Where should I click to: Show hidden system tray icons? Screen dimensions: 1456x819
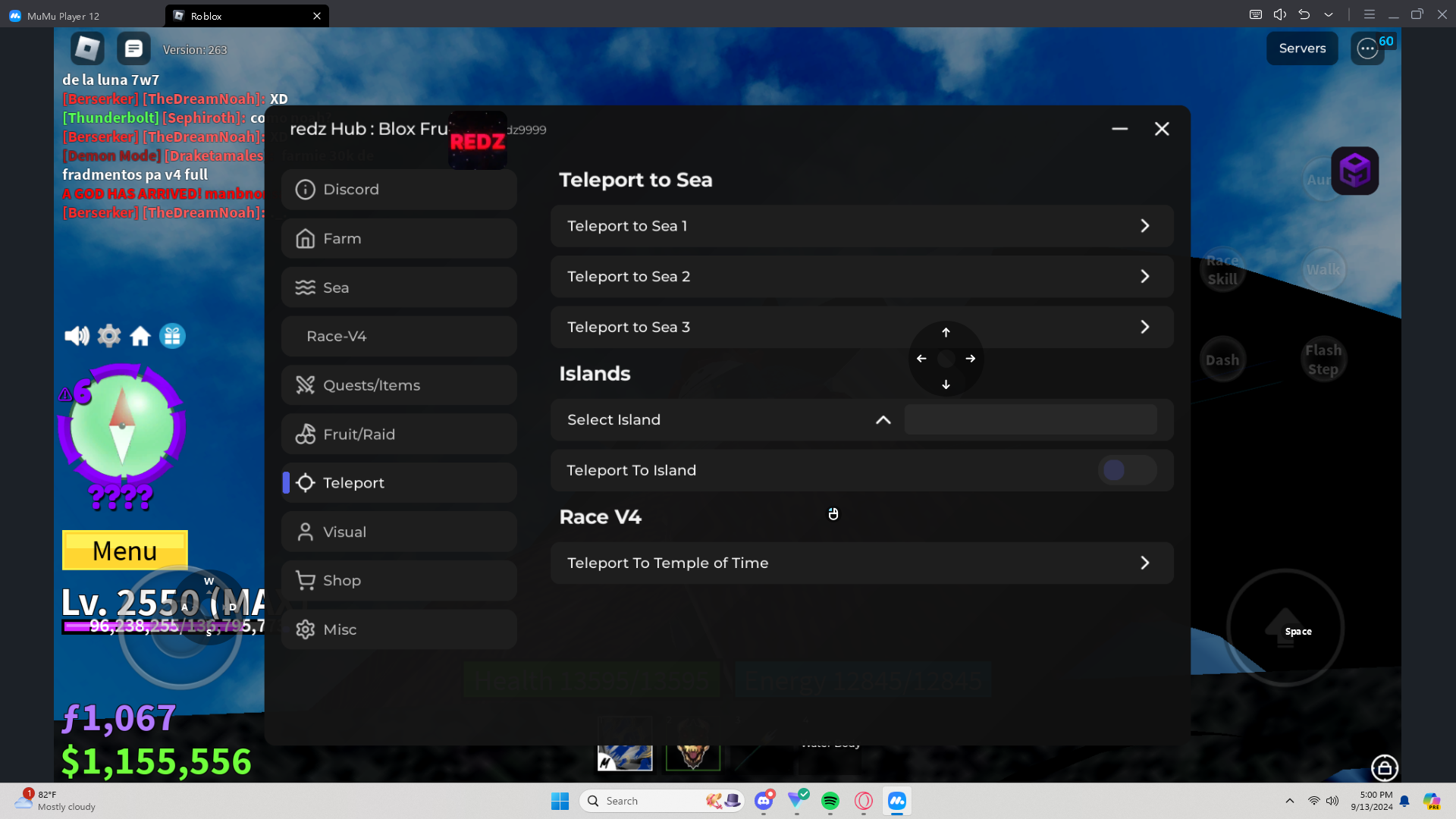pyautogui.click(x=1290, y=801)
